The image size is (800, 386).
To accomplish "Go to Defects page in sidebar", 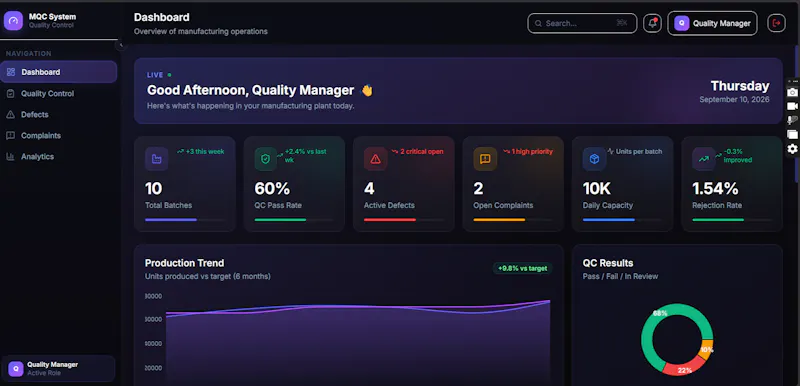I will [59, 115].
